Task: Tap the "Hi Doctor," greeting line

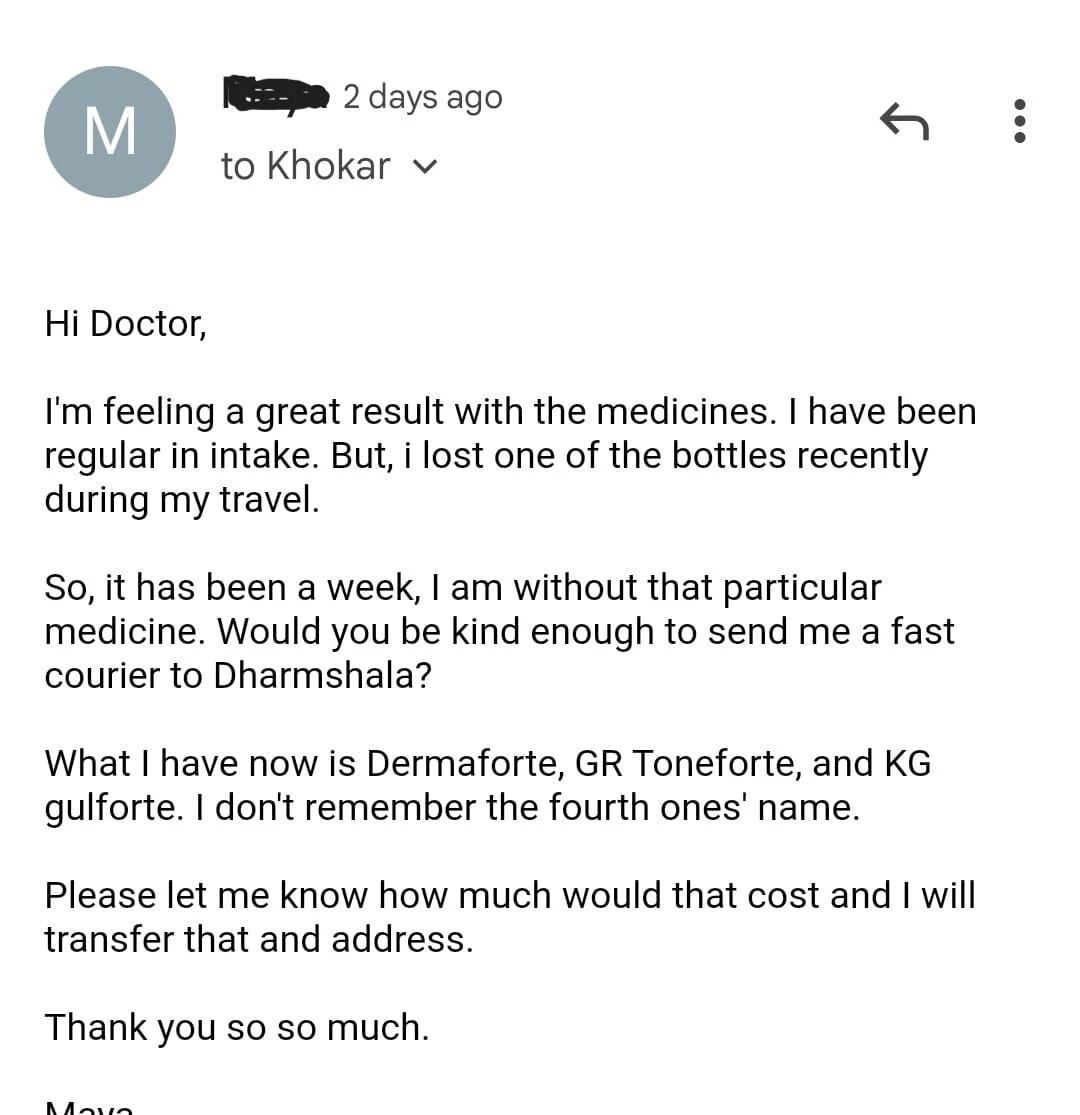Action: (x=126, y=324)
